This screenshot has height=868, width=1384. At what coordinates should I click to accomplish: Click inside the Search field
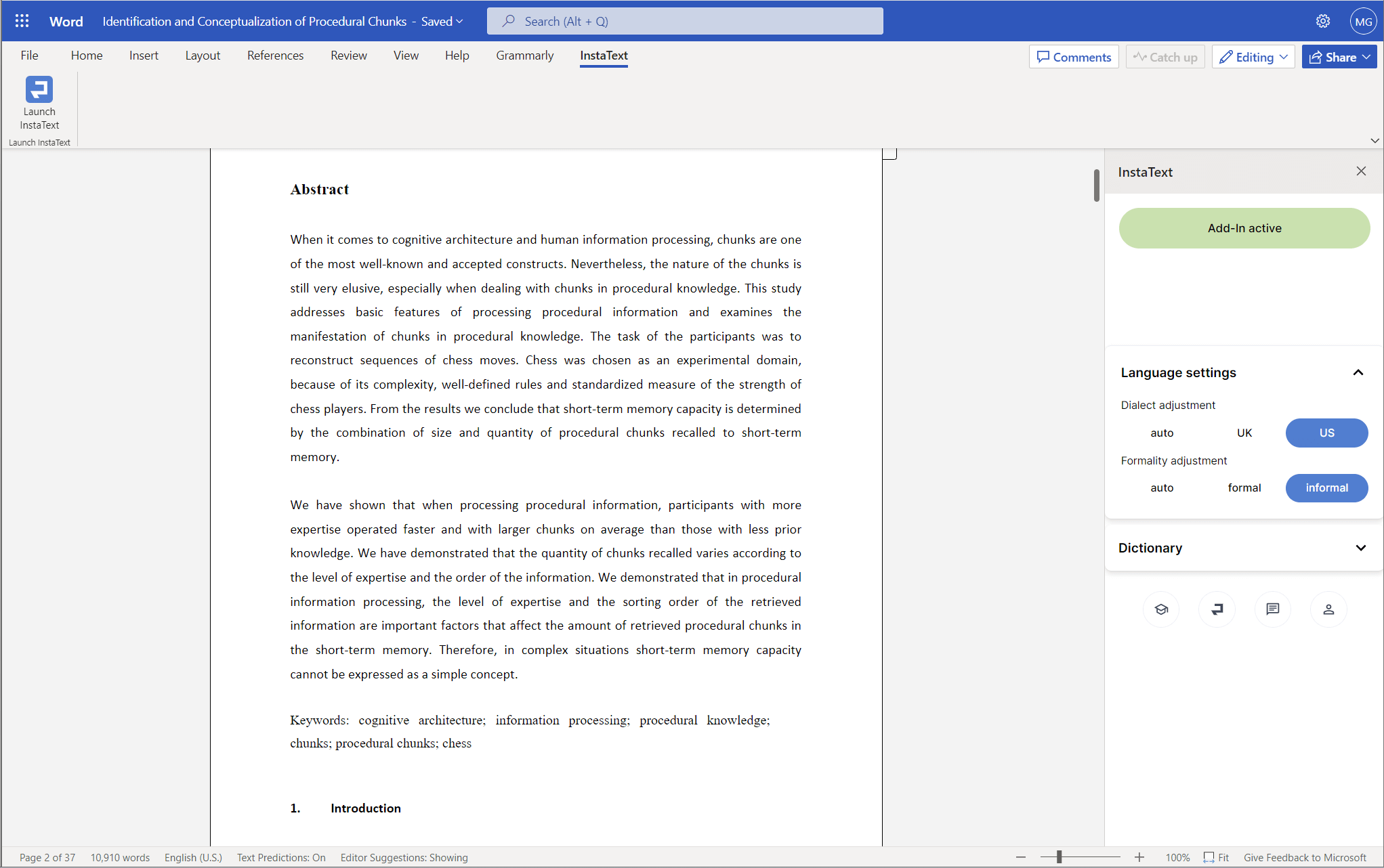click(x=684, y=21)
